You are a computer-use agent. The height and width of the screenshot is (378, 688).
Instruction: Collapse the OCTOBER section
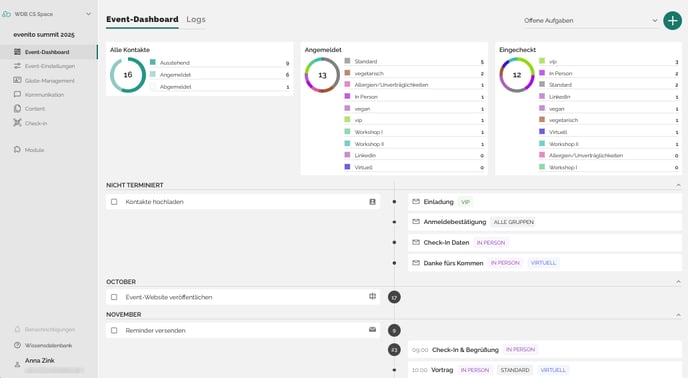click(x=678, y=282)
